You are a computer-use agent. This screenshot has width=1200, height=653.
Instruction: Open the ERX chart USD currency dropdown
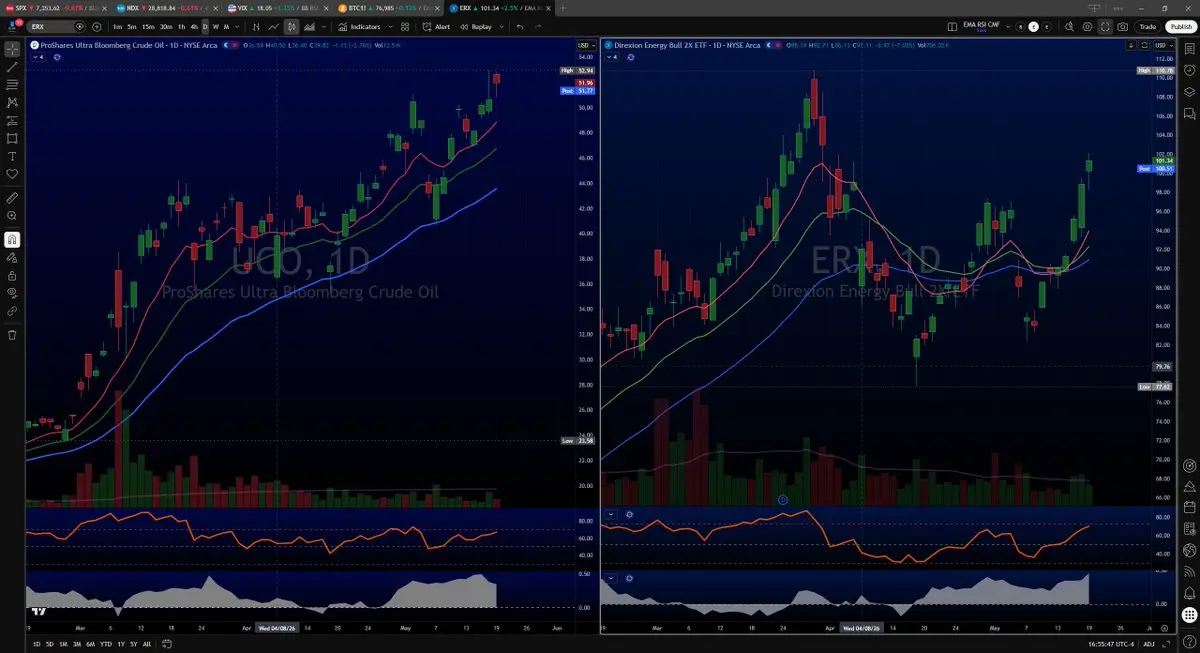pos(1163,45)
